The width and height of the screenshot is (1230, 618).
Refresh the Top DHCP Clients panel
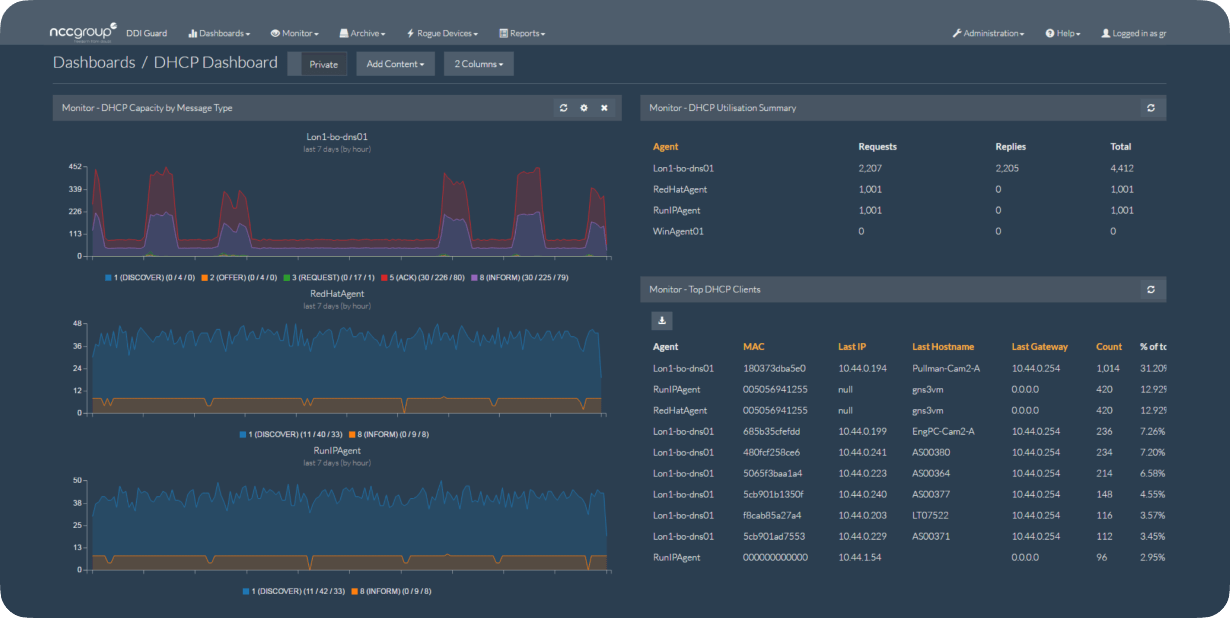tap(1151, 290)
